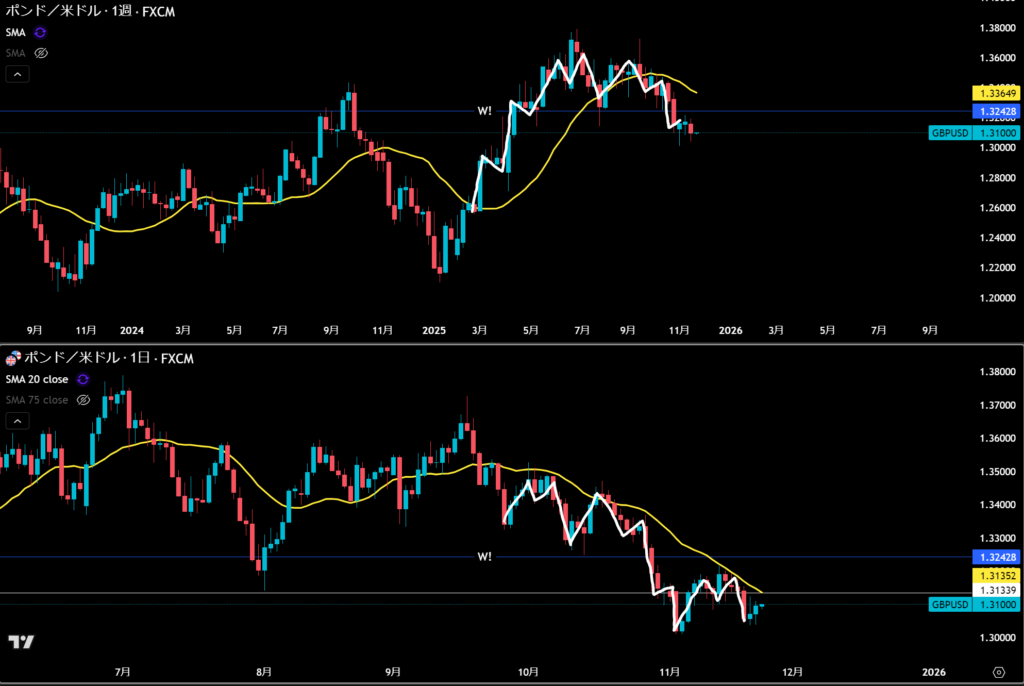Click the sync icon beside SMA 20 close
Viewport: 1024px width, 686px height.
pyautogui.click(x=82, y=380)
